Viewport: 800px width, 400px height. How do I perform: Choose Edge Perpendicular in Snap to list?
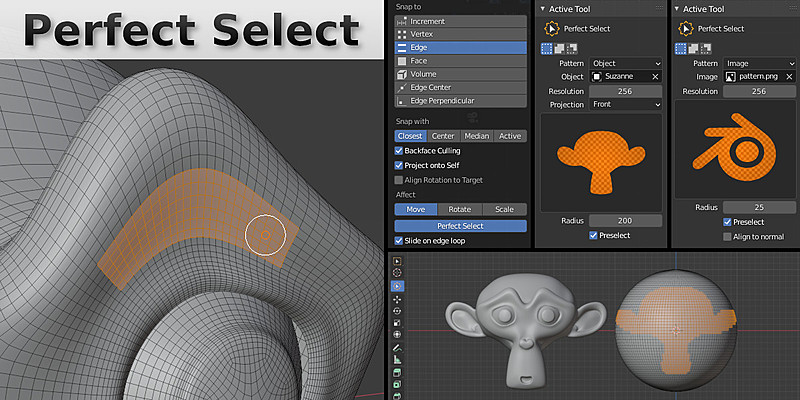click(461, 101)
